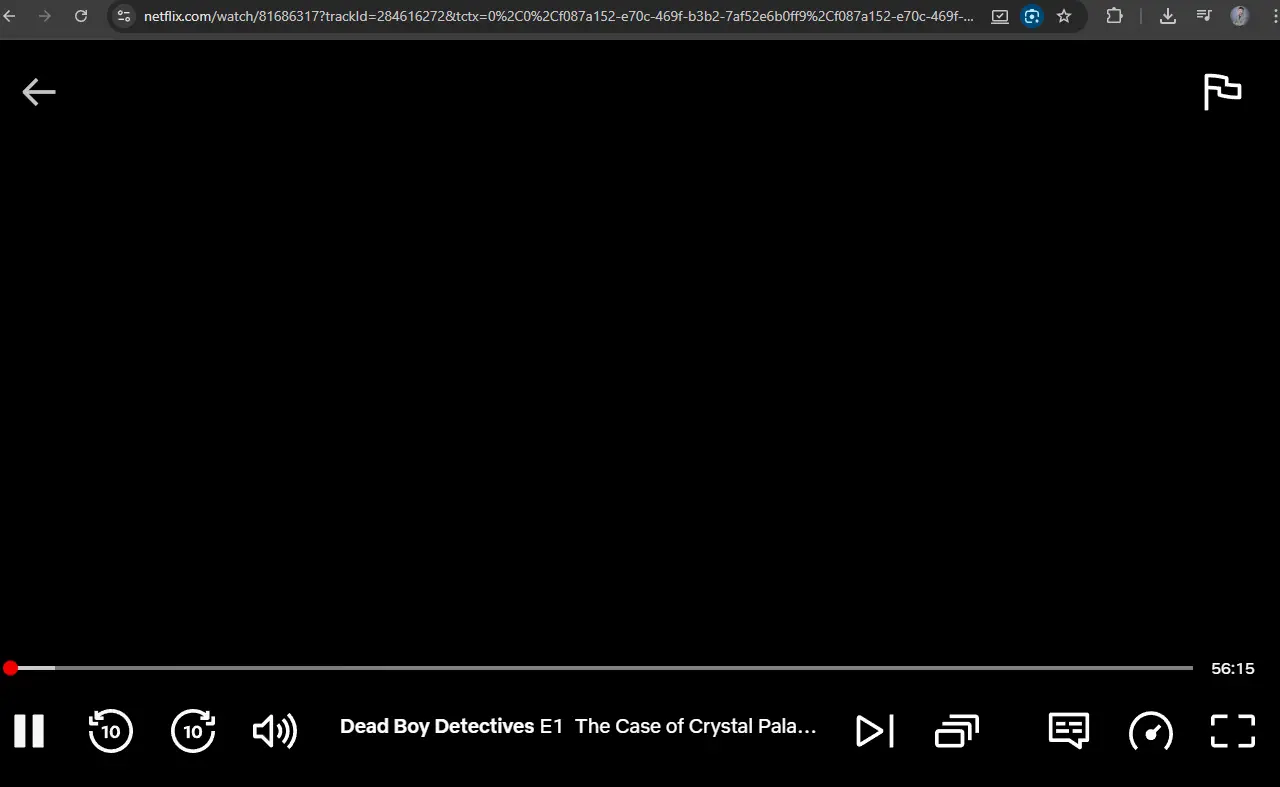Click the red playhead on progress bar

10,668
